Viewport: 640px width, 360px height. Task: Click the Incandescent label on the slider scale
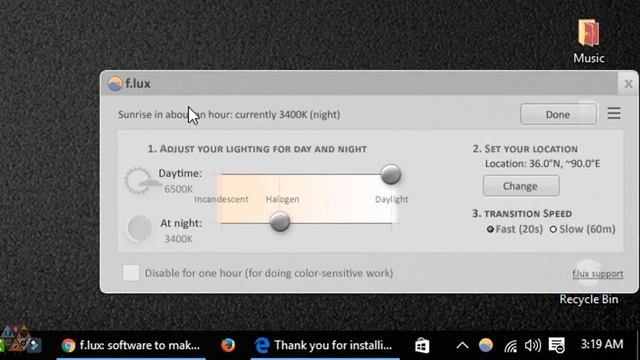click(221, 199)
